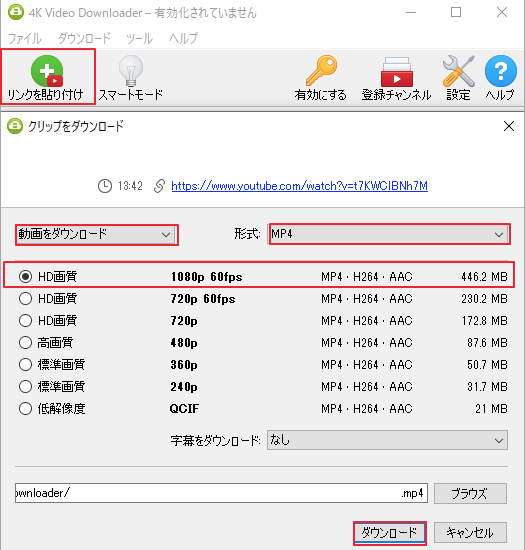Click the blue ヘルプ question mark icon
This screenshot has height=550, width=525.
click(x=500, y=71)
